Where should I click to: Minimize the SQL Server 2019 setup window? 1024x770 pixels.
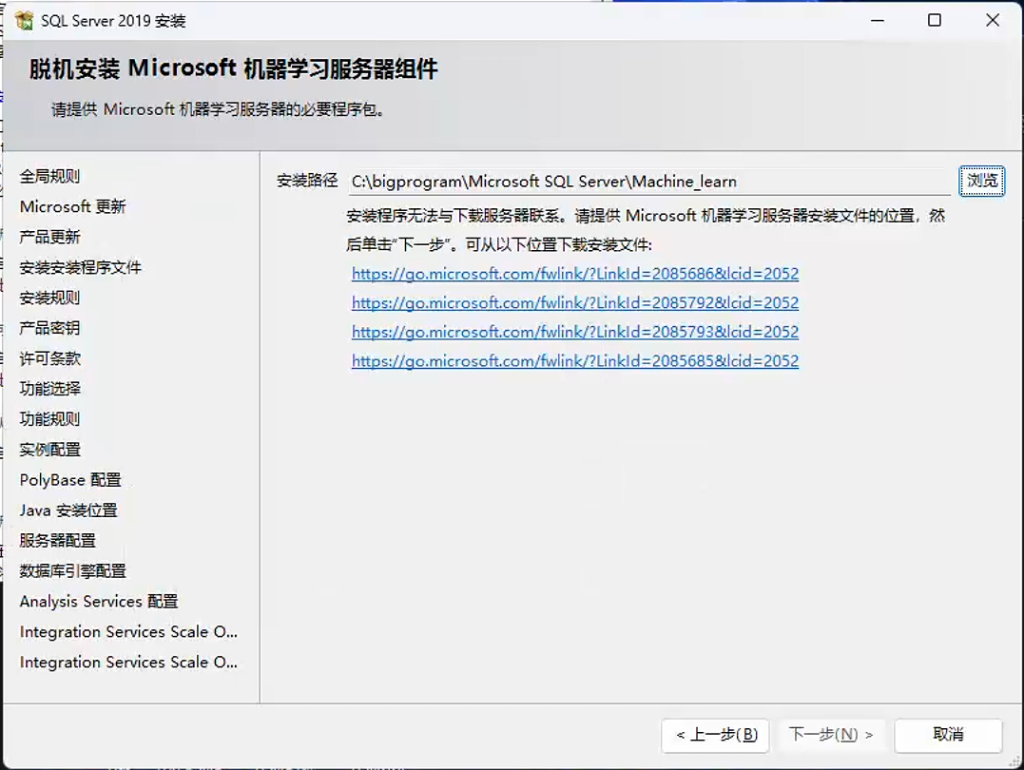tap(878, 20)
